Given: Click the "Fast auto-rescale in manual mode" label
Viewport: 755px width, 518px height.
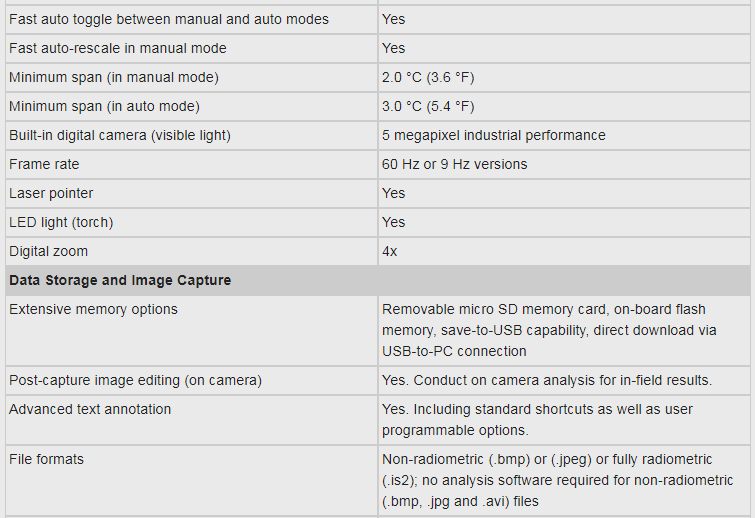Looking at the screenshot, I should pos(117,48).
